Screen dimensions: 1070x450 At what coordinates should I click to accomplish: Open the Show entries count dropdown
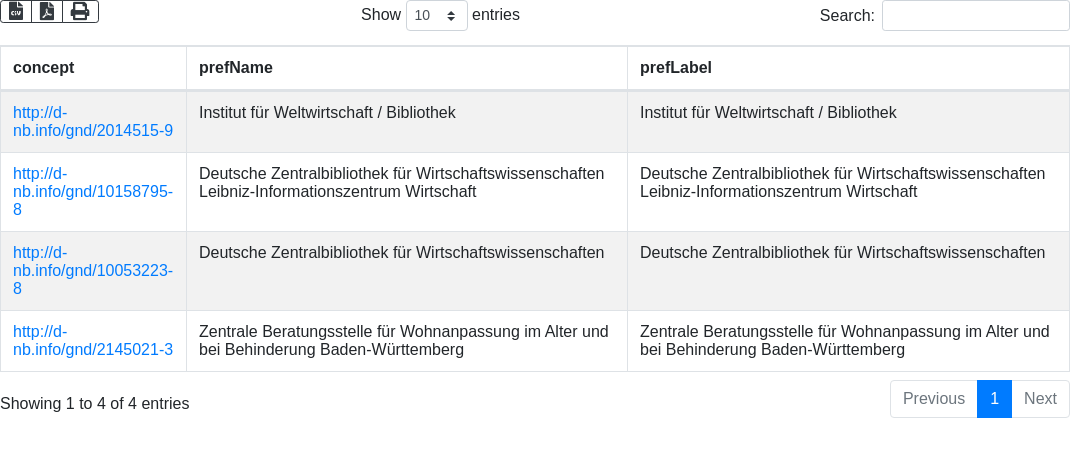pos(436,16)
